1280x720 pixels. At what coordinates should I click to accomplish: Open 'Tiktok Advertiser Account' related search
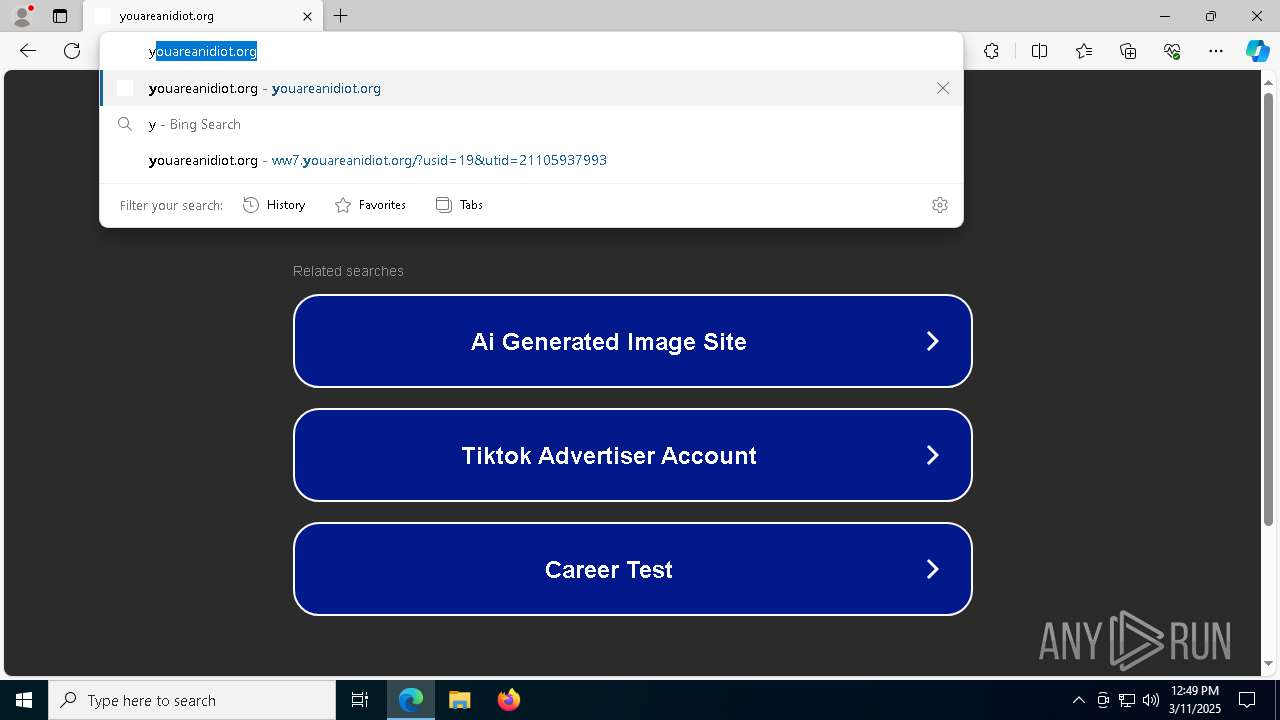point(632,455)
